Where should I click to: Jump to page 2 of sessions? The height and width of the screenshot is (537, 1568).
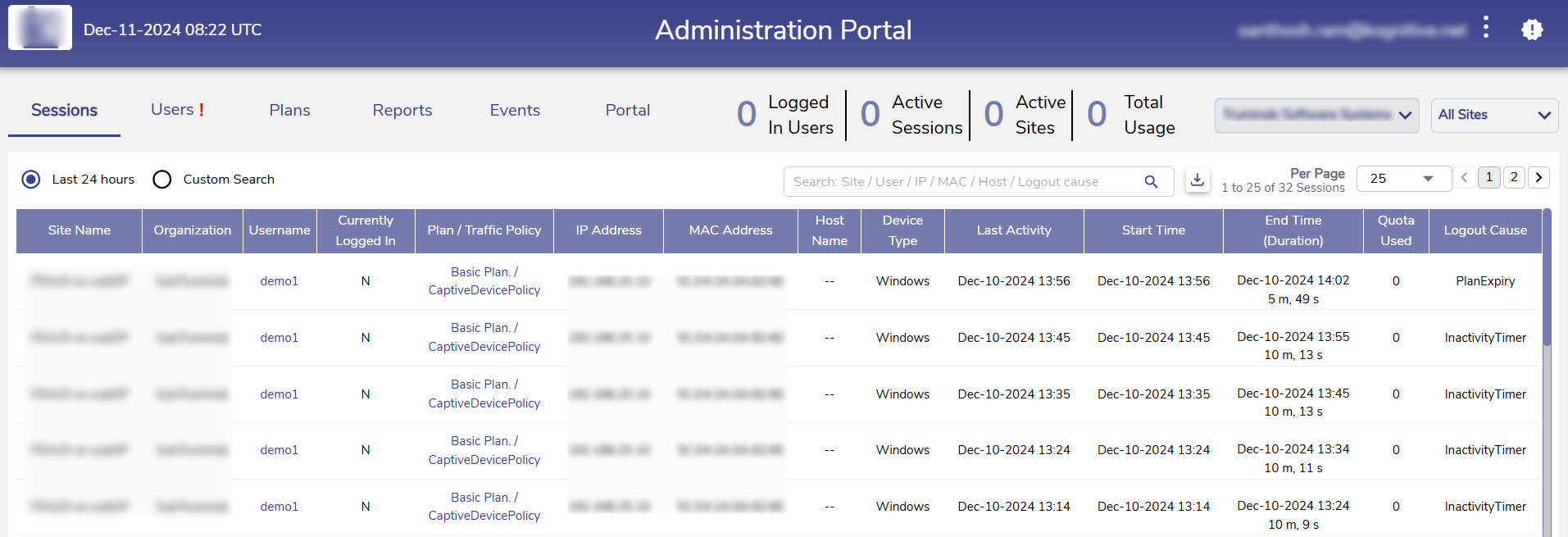[x=1514, y=177]
